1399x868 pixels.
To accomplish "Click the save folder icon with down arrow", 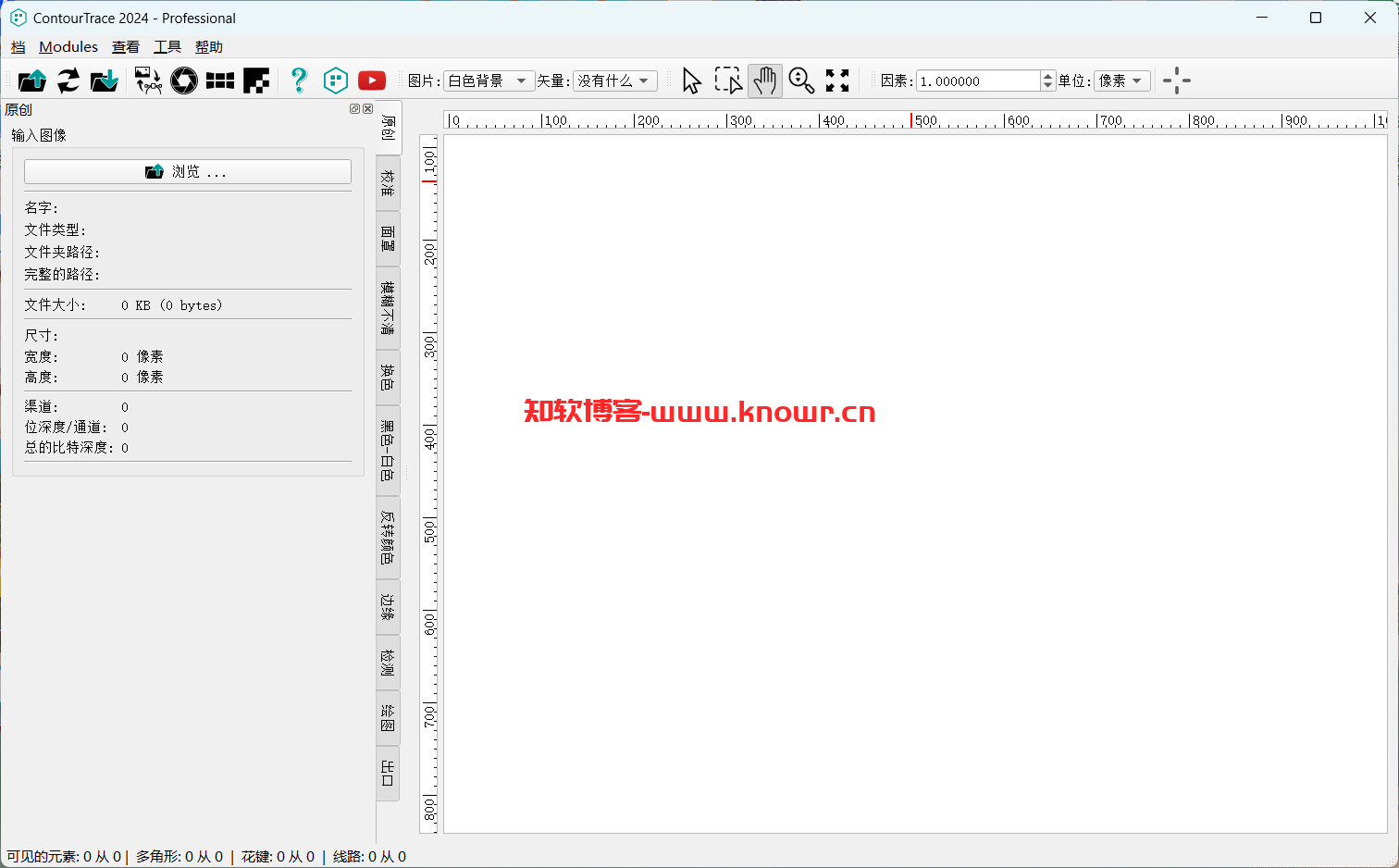I will tap(105, 81).
